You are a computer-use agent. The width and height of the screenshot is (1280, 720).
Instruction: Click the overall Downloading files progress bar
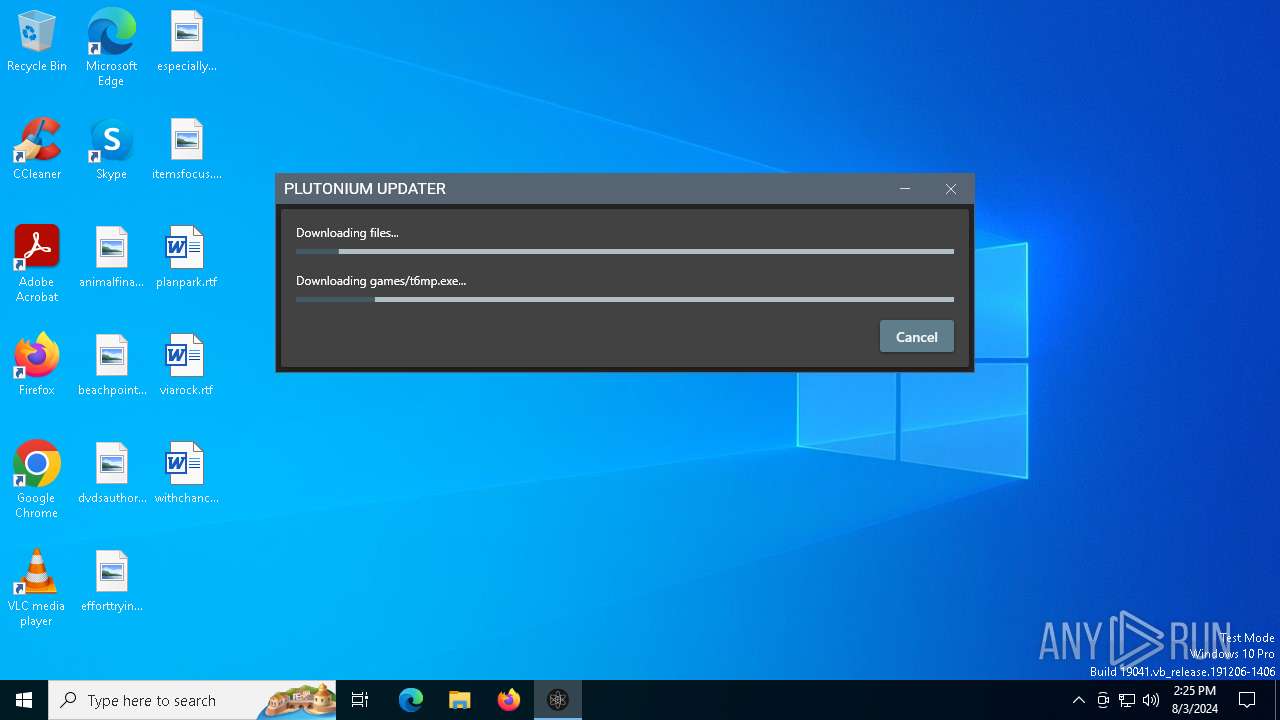[x=625, y=252]
